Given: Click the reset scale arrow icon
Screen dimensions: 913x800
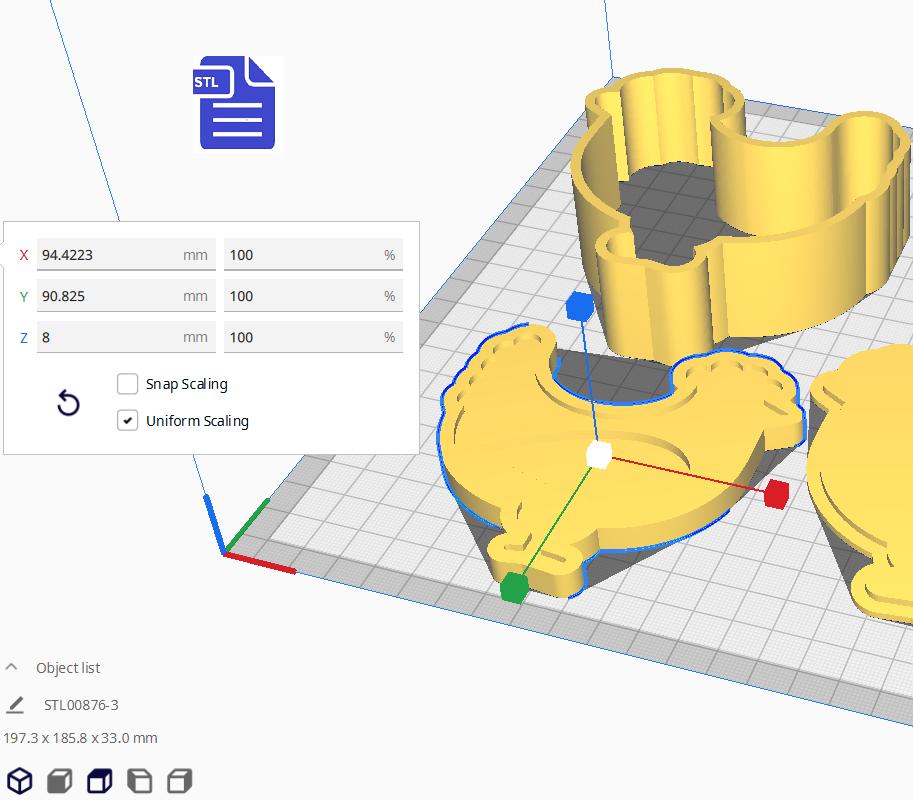Looking at the screenshot, I should point(68,403).
